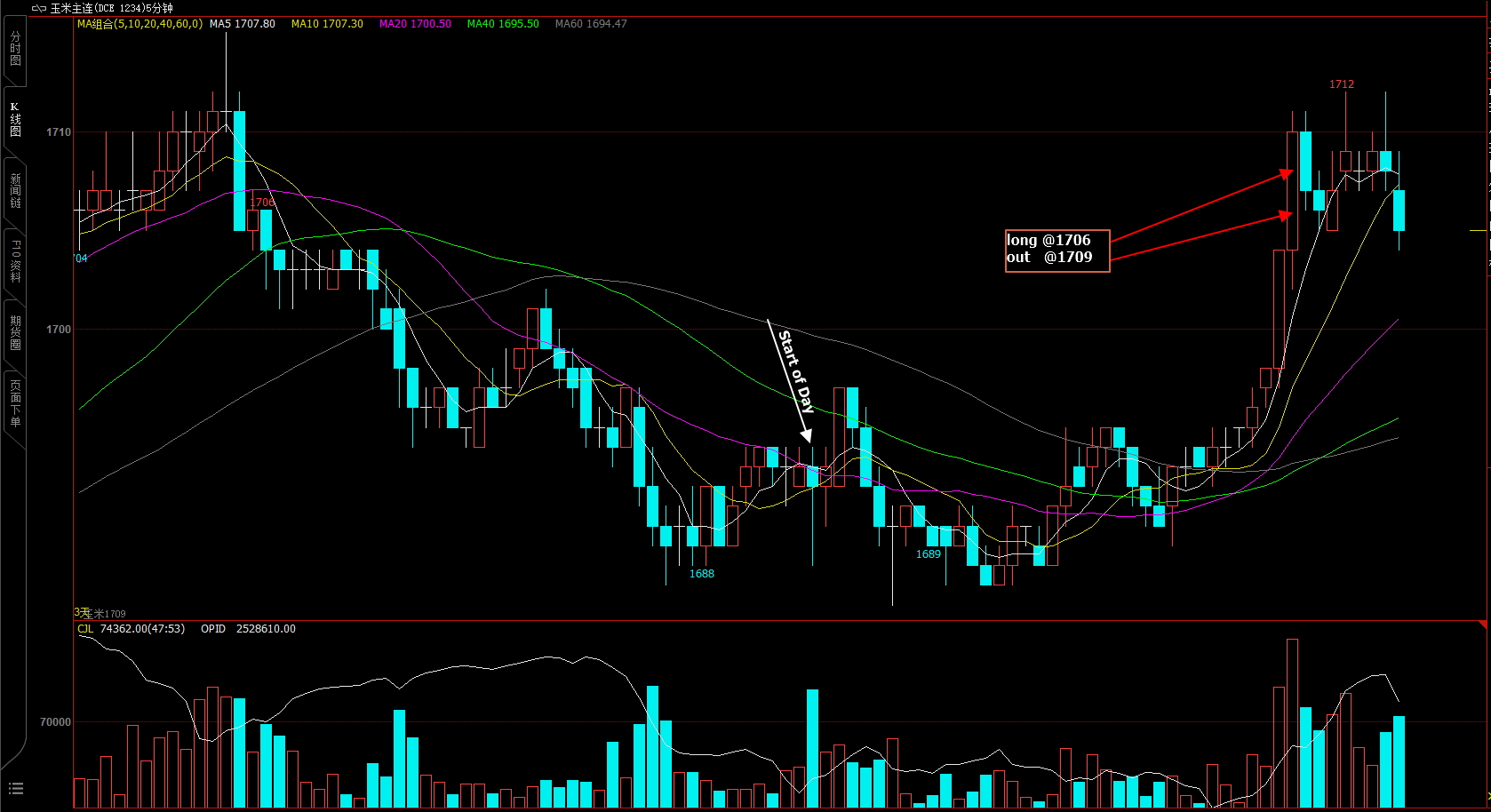Click the 3天 period label
This screenshot has height=812, width=1491.
point(81,612)
